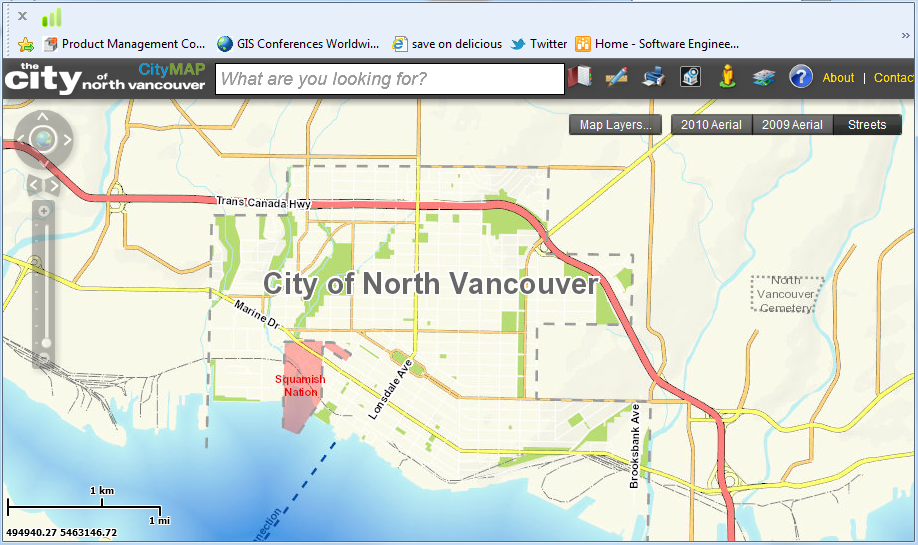Click the coordinates readout 494940.27 5463146.72
Screen dimensions: 918x545
coord(61,533)
